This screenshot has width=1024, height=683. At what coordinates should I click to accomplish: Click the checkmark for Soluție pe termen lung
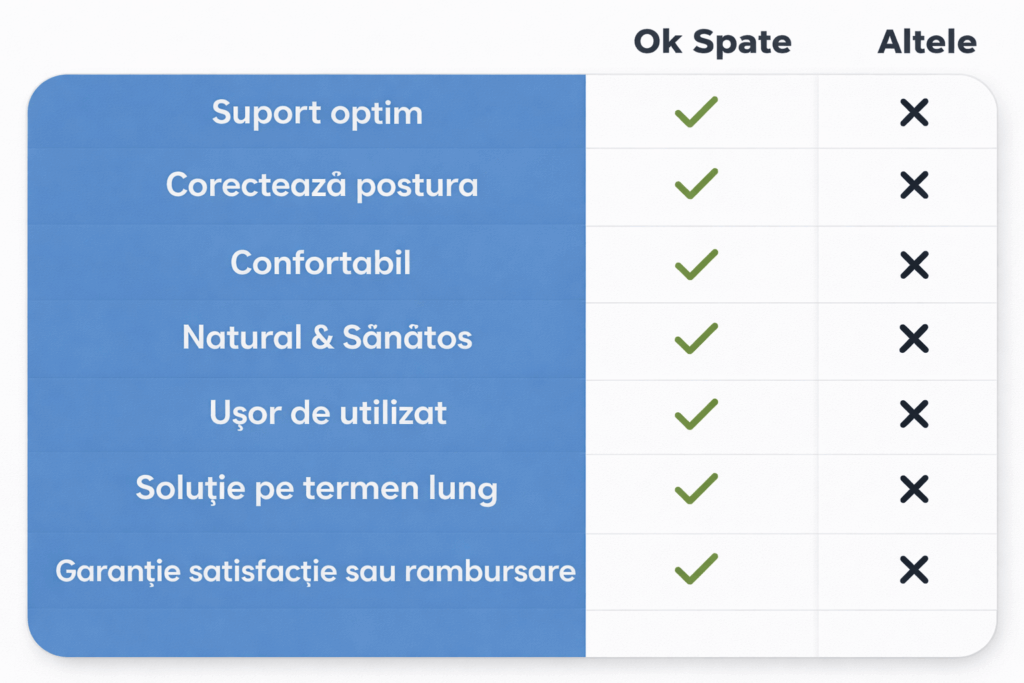pos(696,488)
